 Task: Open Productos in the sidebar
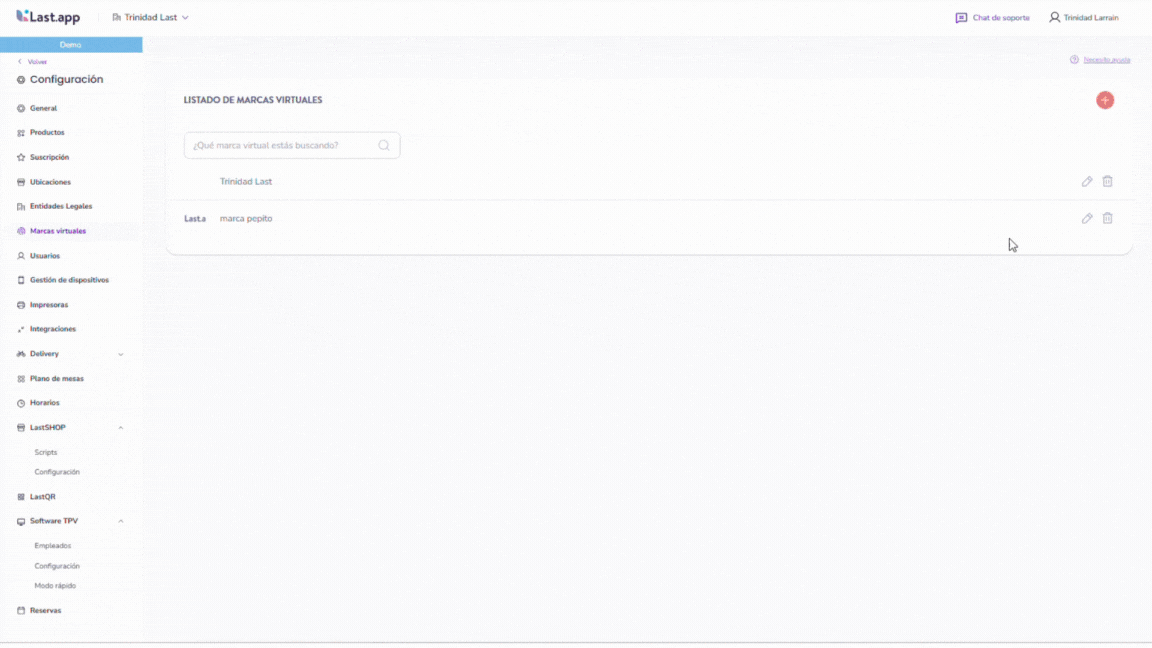point(47,133)
